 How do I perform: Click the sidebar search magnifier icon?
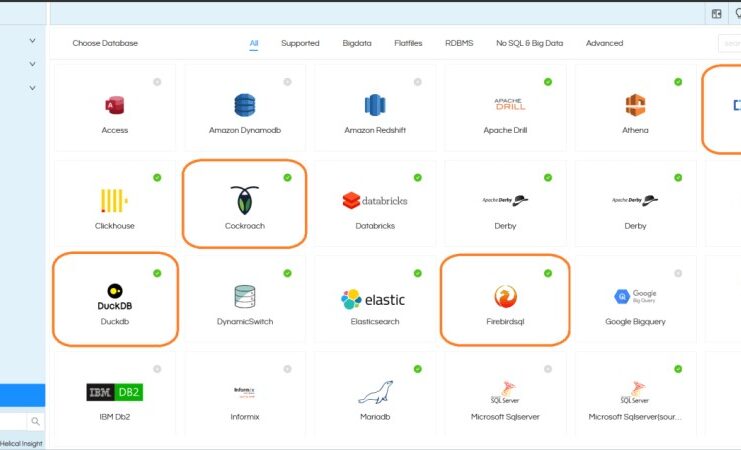35,421
